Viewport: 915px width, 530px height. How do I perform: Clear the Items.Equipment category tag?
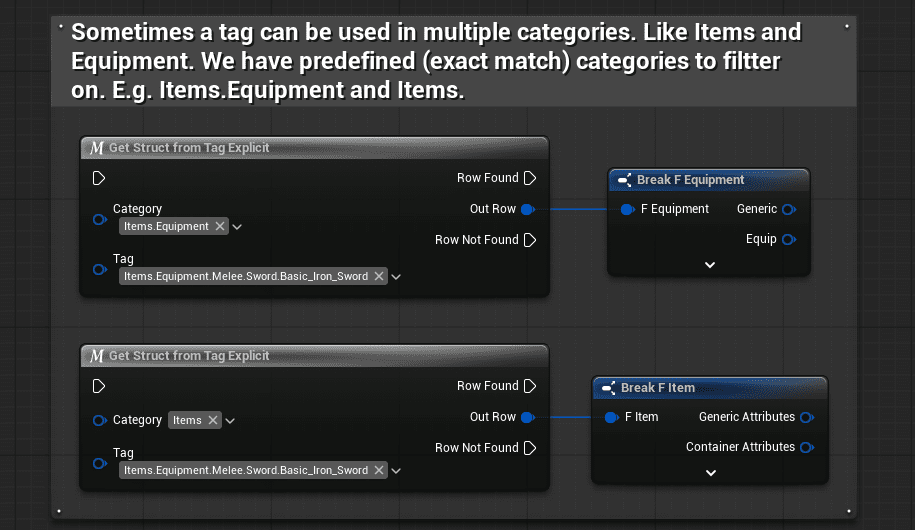click(219, 226)
